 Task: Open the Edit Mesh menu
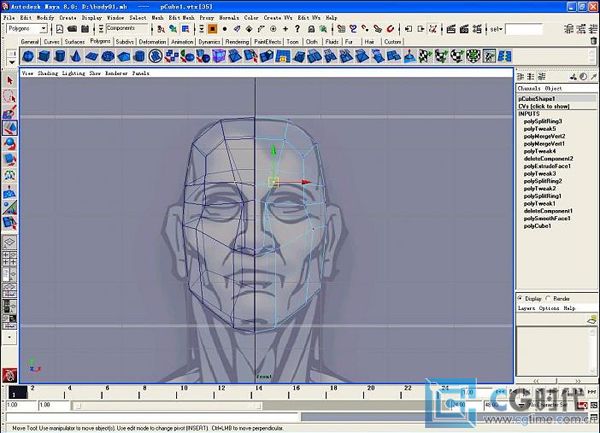click(x=182, y=18)
